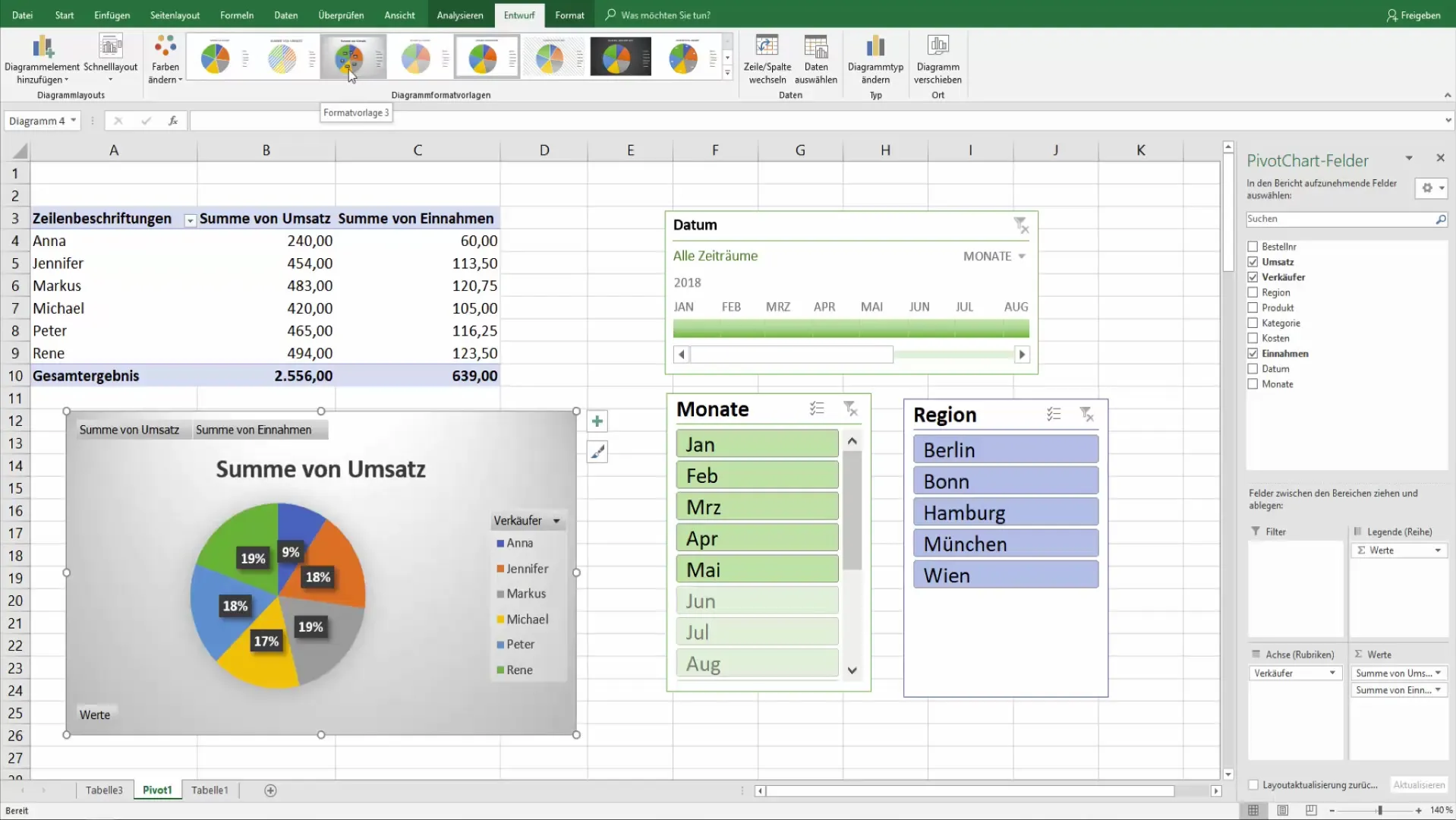
Task: Collapse the ribbon with the arrow
Action: [x=1447, y=96]
